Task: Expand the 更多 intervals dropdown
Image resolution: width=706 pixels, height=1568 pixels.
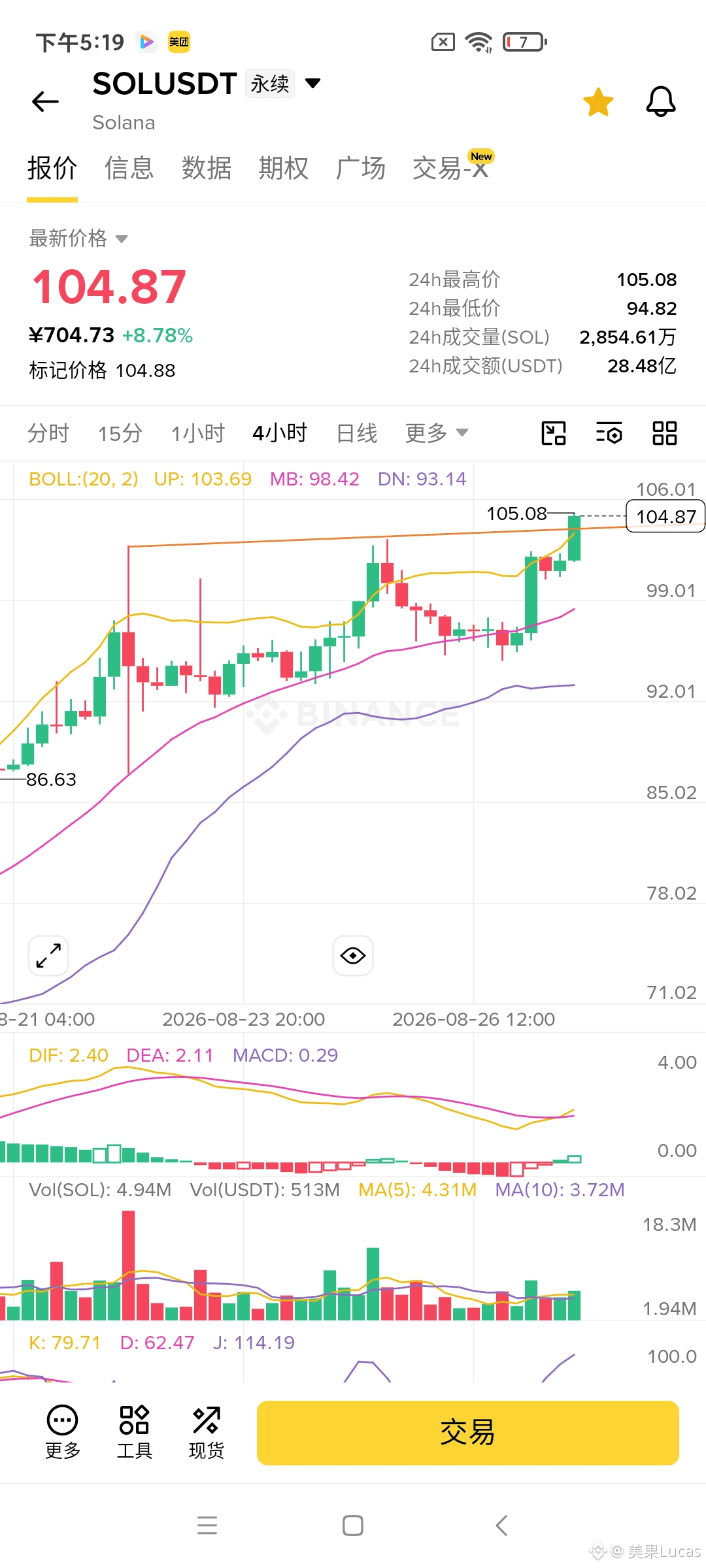Action: pos(437,433)
